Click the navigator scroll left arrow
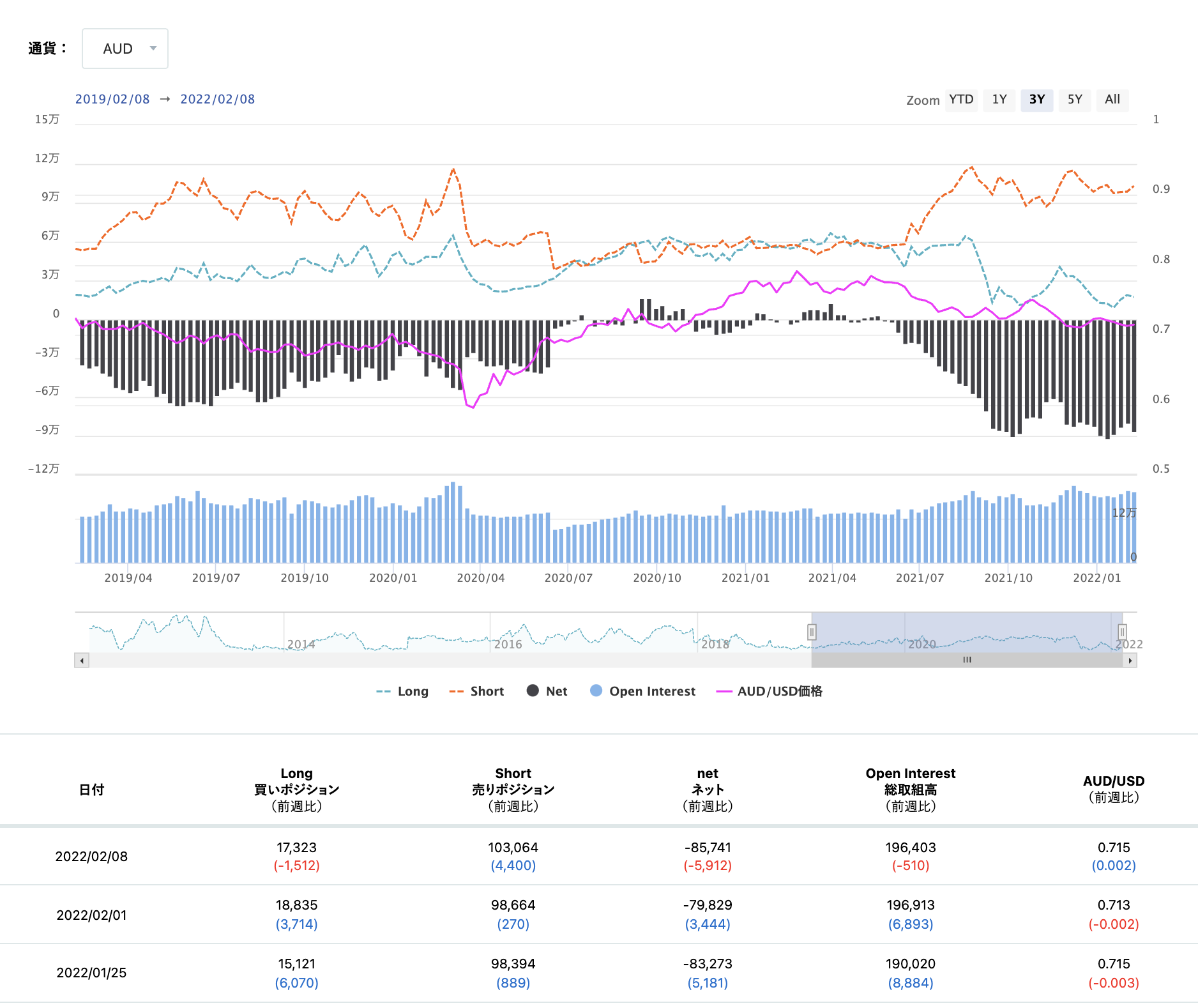The height and width of the screenshot is (1008, 1198). (82, 660)
